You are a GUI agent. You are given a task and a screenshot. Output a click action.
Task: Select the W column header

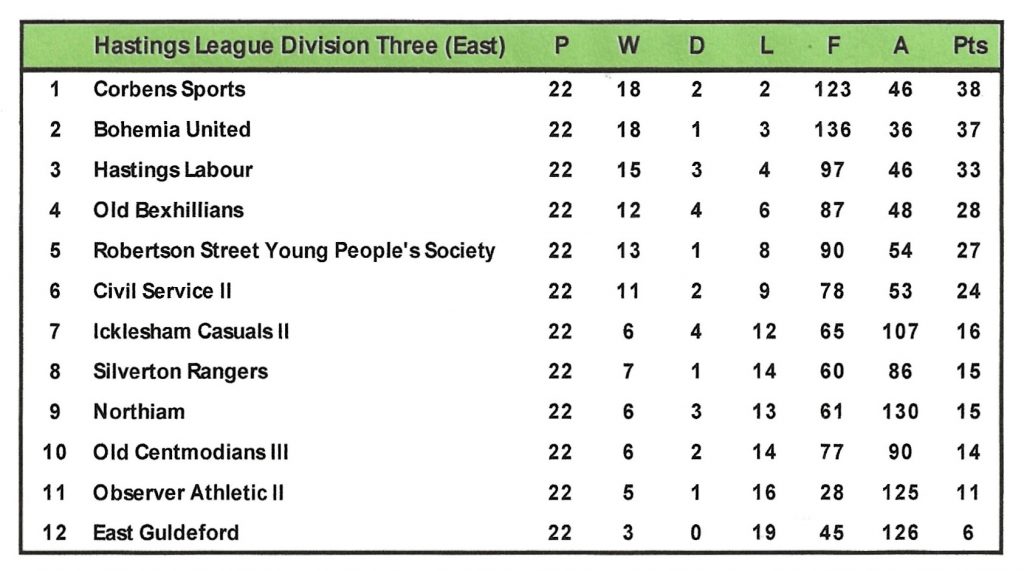628,46
